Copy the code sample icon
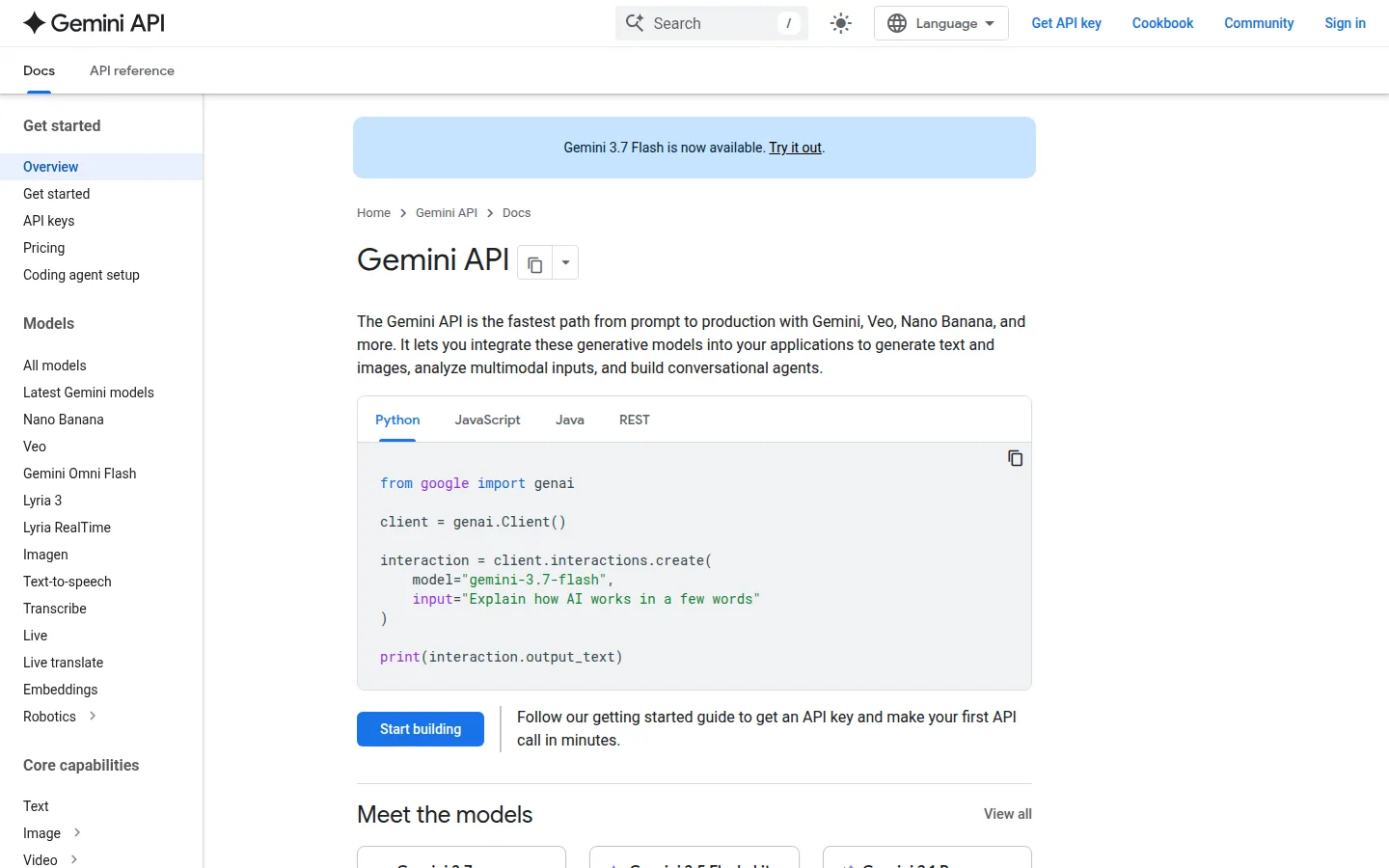This screenshot has width=1389, height=868. tap(1015, 458)
